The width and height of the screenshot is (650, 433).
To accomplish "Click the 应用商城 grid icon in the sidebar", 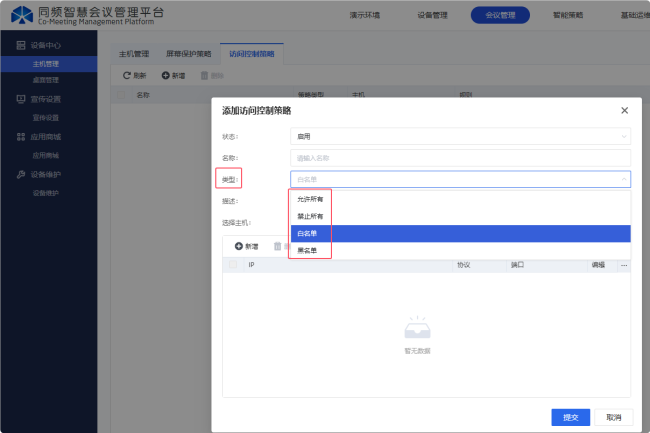I will click(21, 137).
